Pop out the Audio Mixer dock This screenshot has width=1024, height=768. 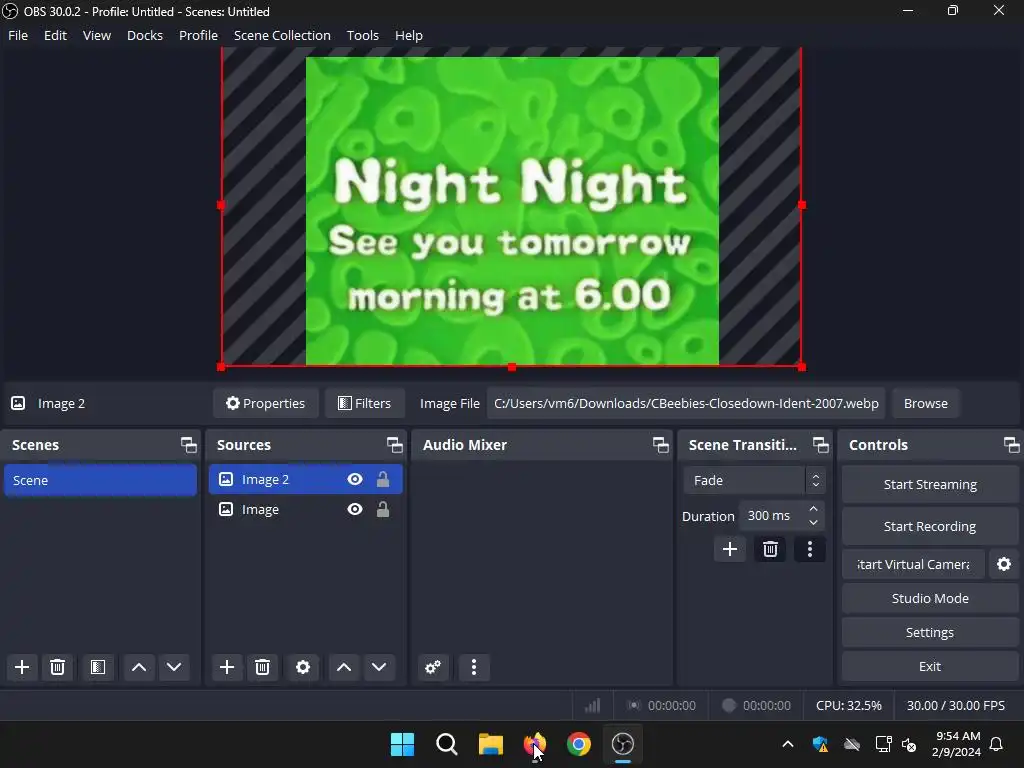coord(660,445)
